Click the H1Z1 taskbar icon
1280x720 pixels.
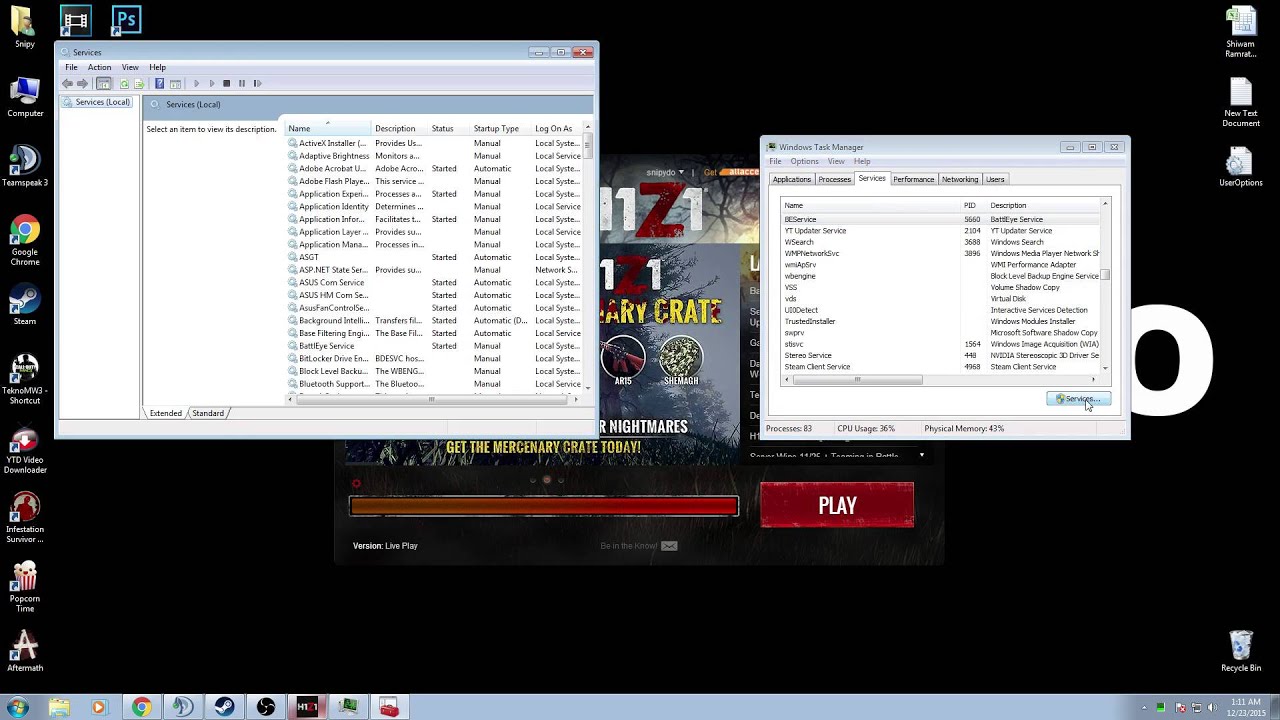click(307, 707)
